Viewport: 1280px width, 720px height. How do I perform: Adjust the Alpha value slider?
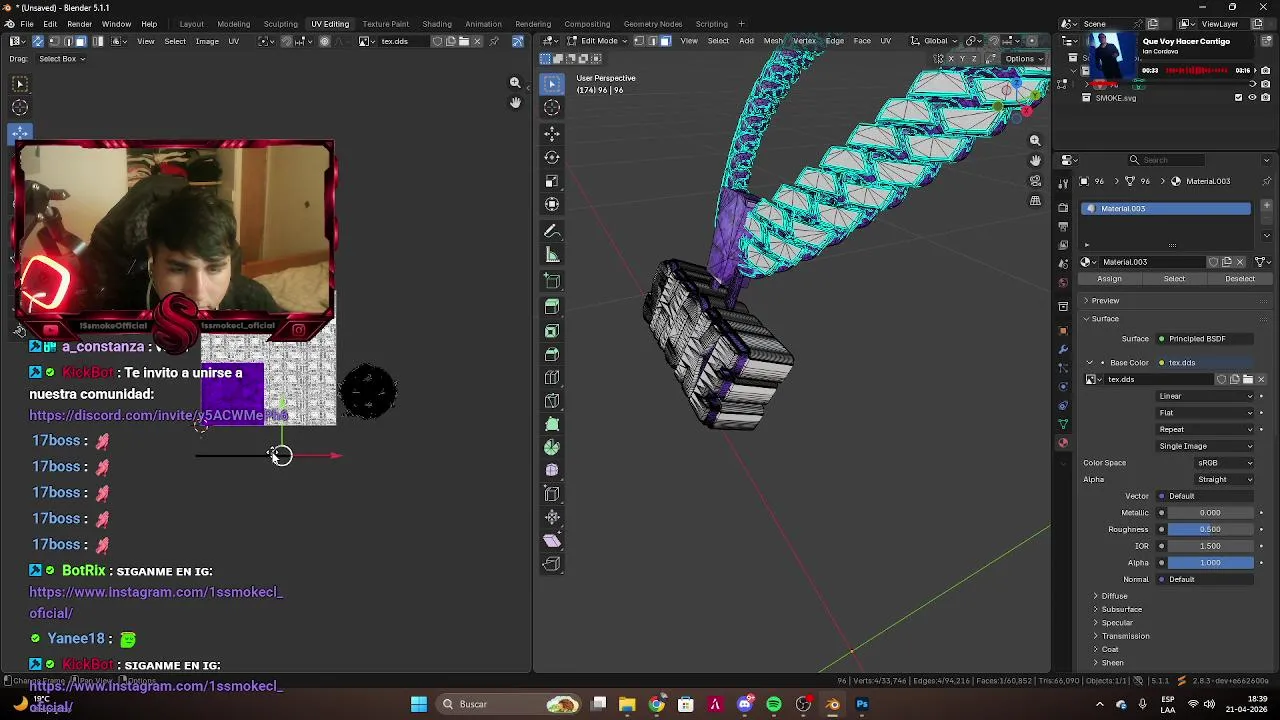[x=1210, y=563]
